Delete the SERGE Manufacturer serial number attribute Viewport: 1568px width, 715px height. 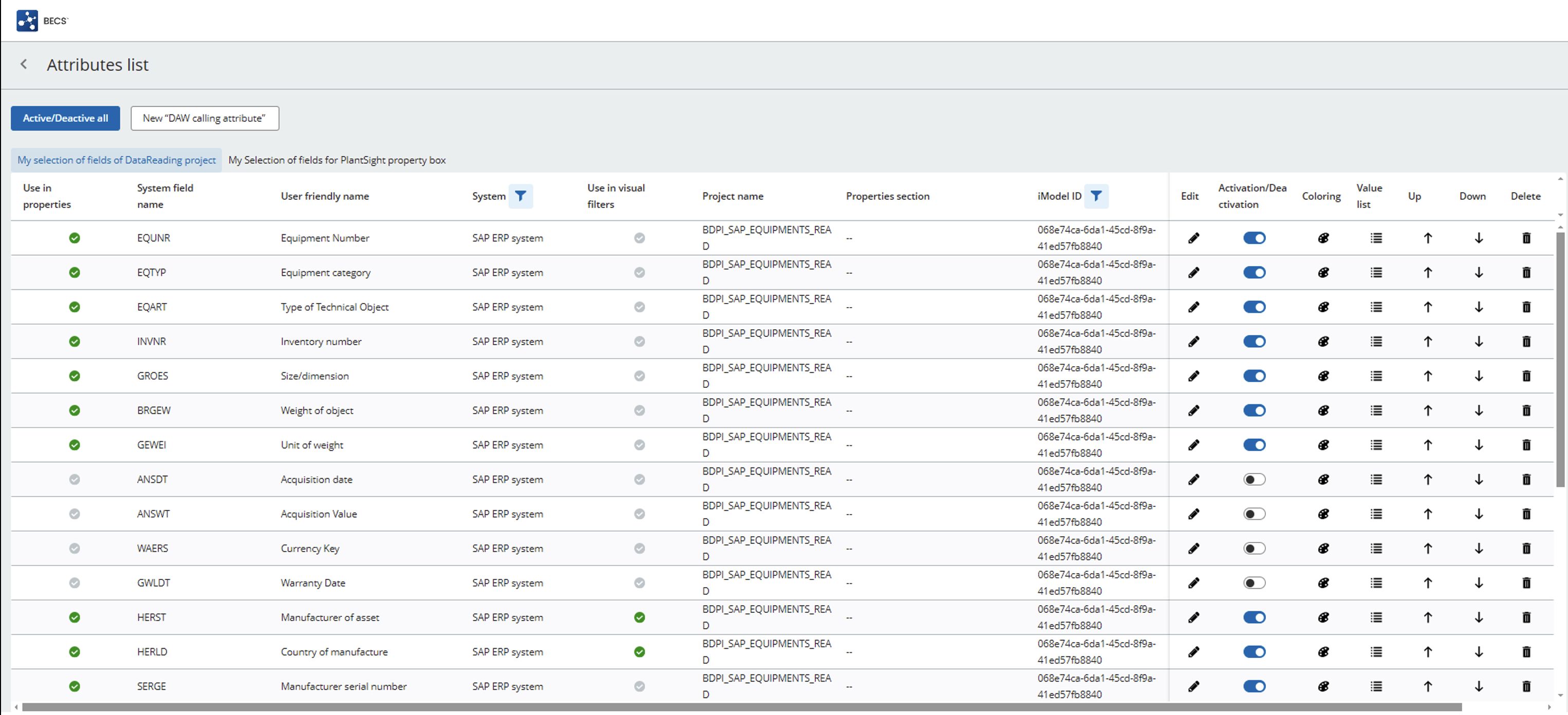tap(1526, 686)
